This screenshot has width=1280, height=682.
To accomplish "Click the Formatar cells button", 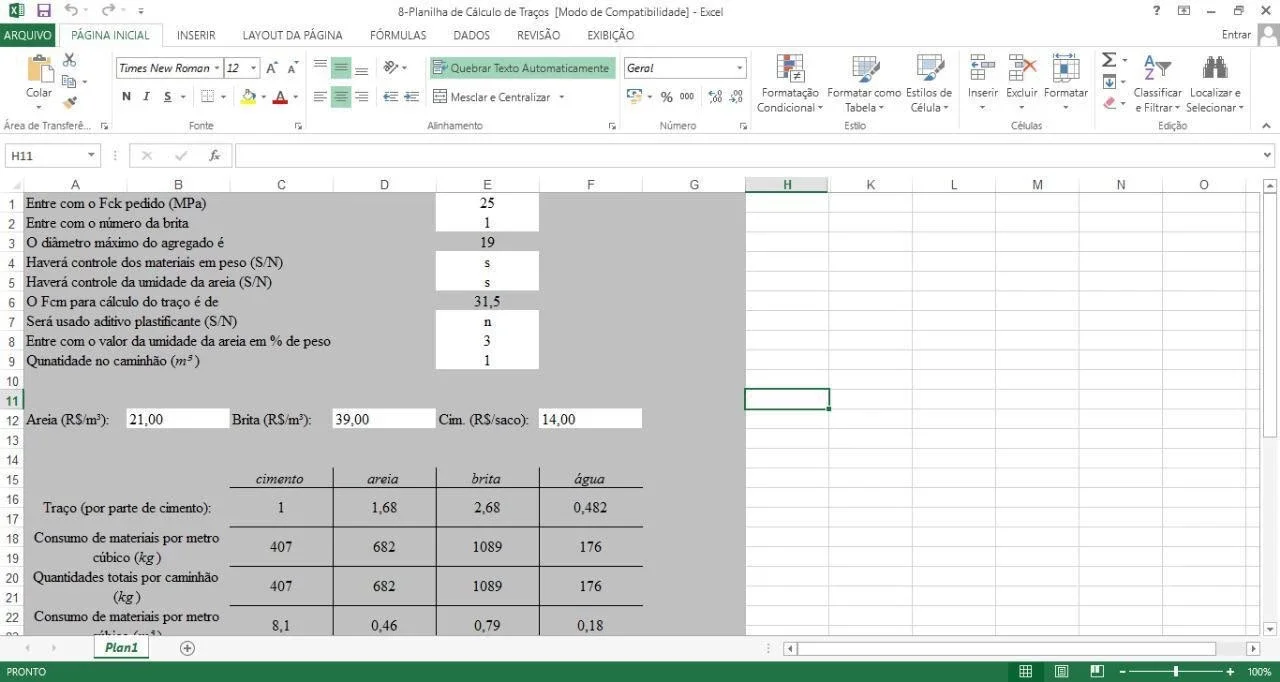I will pos(1066,84).
